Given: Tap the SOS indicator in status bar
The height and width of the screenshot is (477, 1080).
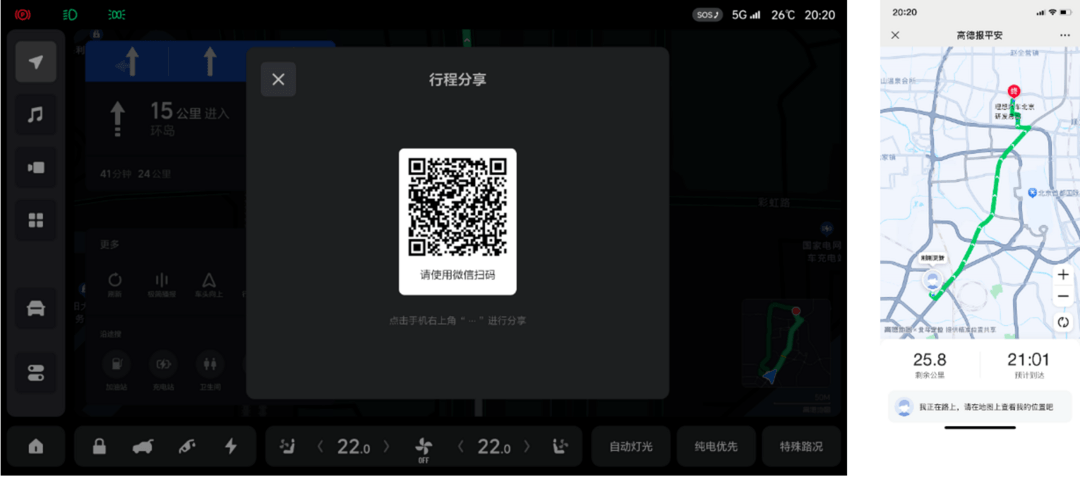Looking at the screenshot, I should [x=707, y=14].
